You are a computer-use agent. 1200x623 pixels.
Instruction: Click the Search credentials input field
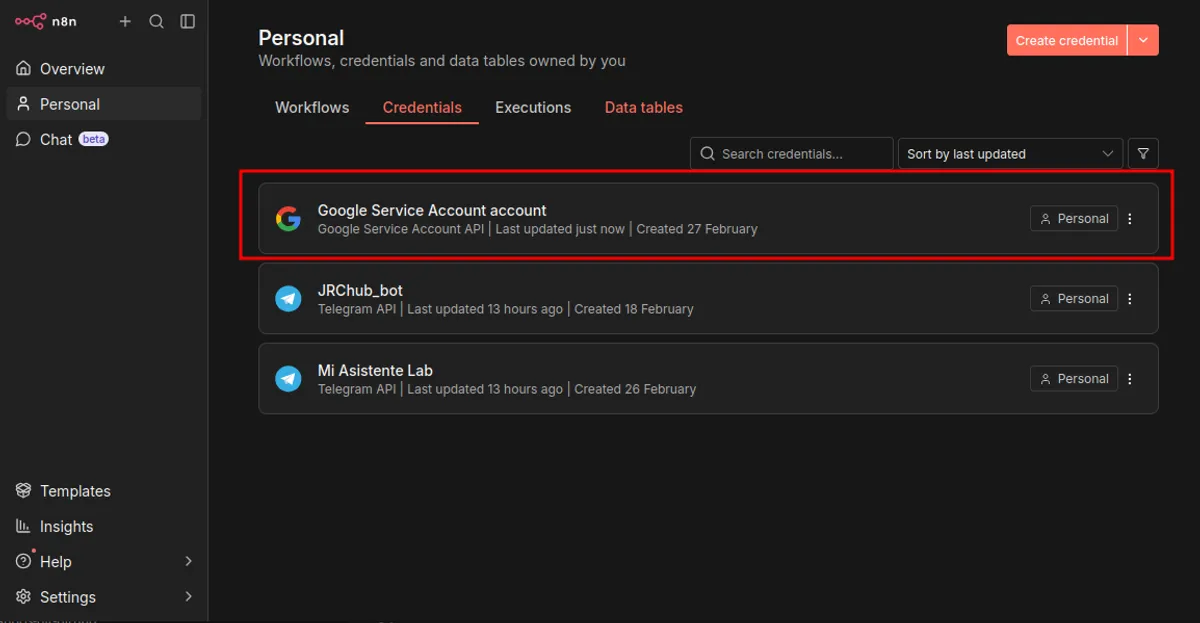point(791,153)
